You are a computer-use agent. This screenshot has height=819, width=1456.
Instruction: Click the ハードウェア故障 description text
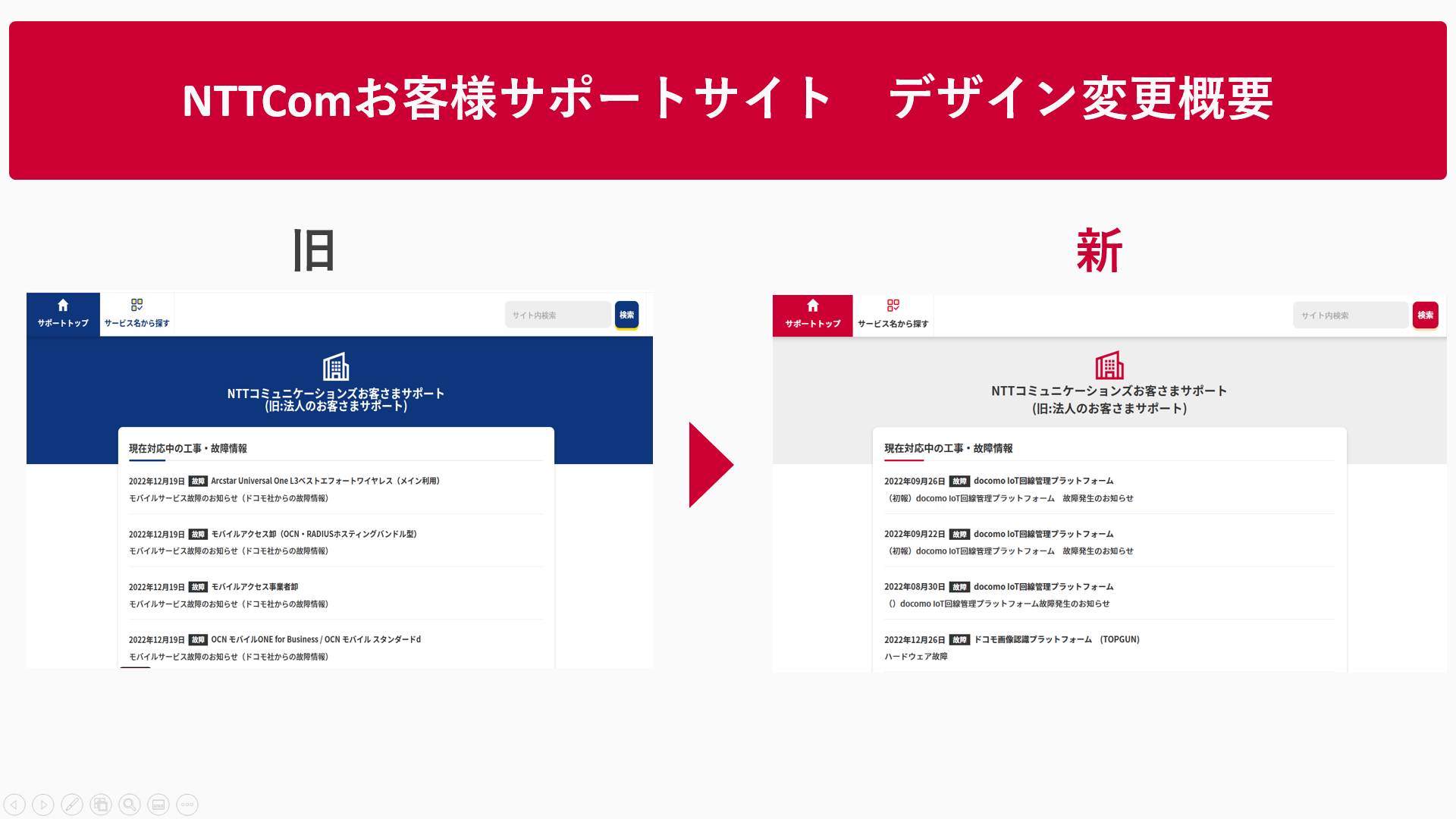916,657
